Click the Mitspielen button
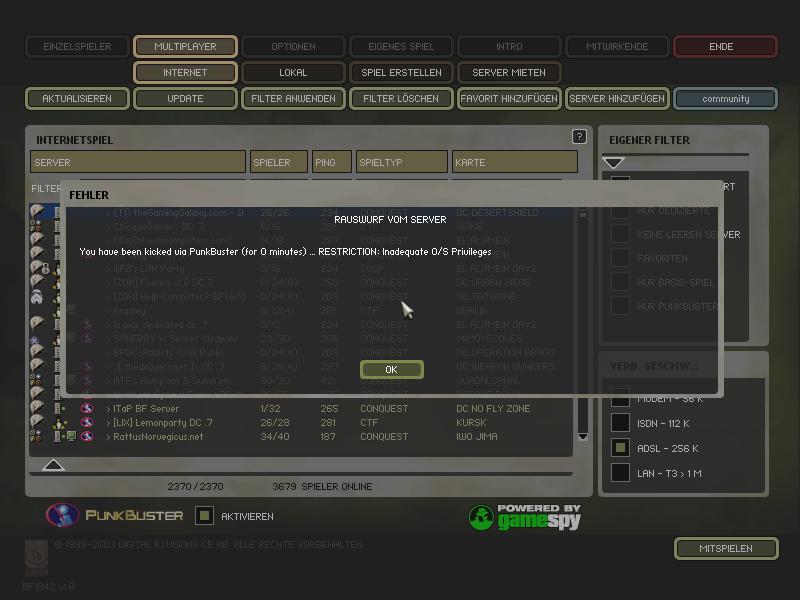 [x=726, y=548]
